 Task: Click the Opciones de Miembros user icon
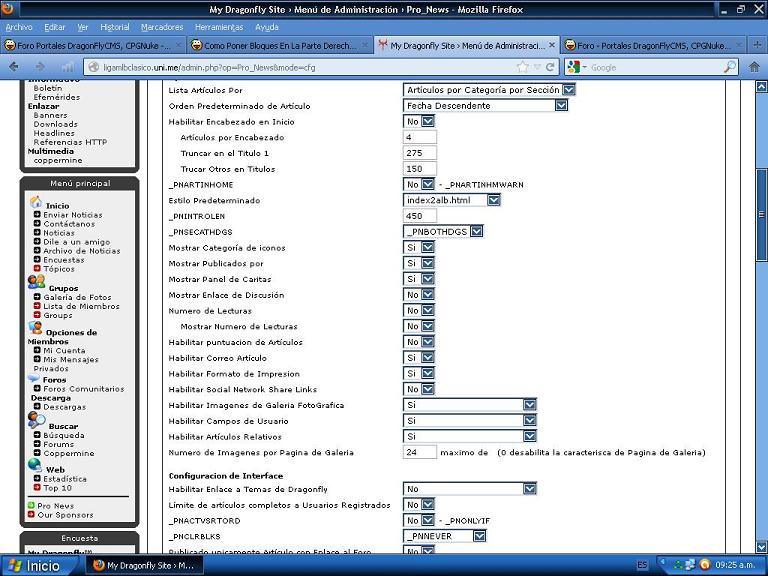pyautogui.click(x=35, y=328)
